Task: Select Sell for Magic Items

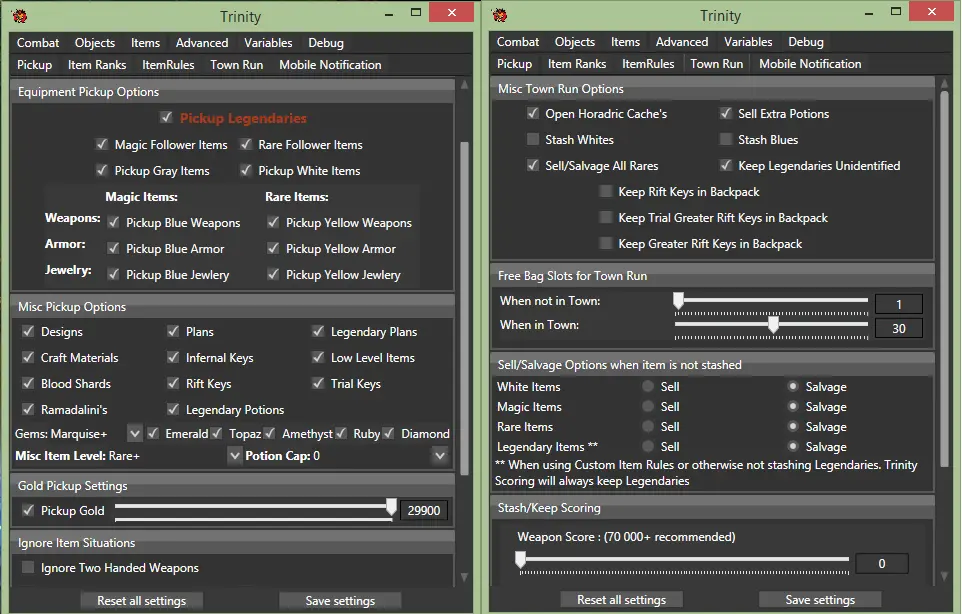Action: (648, 406)
